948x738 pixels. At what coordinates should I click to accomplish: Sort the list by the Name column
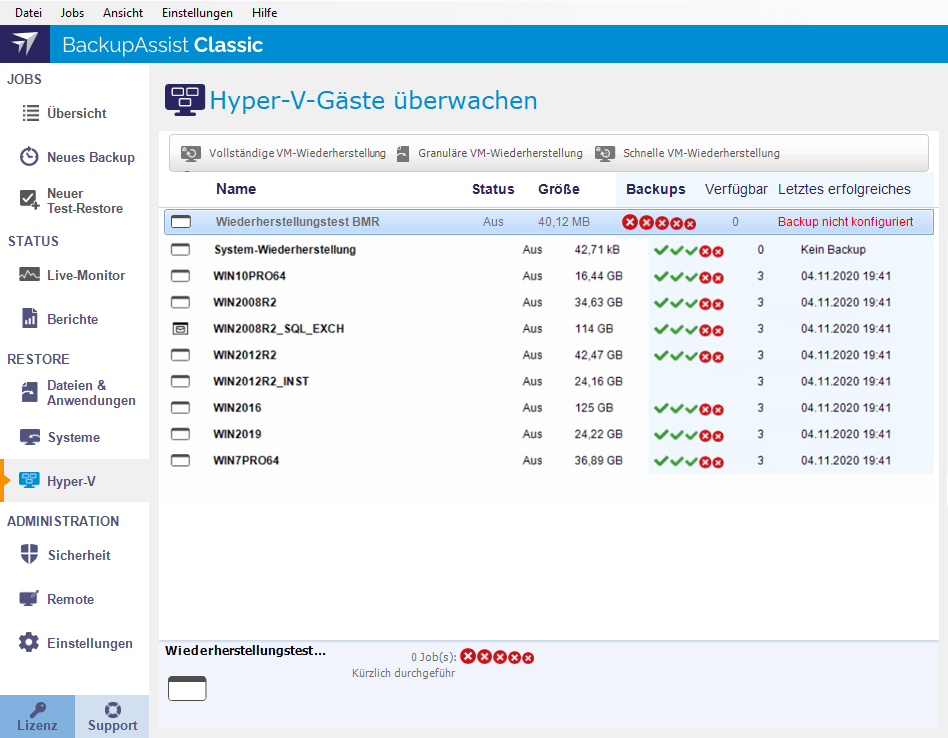[237, 189]
